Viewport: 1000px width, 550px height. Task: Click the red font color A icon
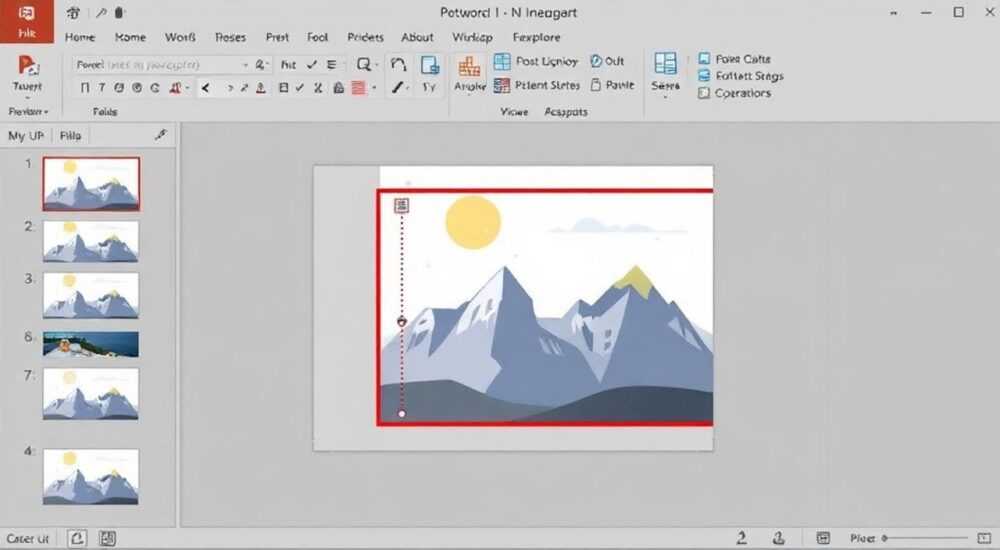coord(175,88)
